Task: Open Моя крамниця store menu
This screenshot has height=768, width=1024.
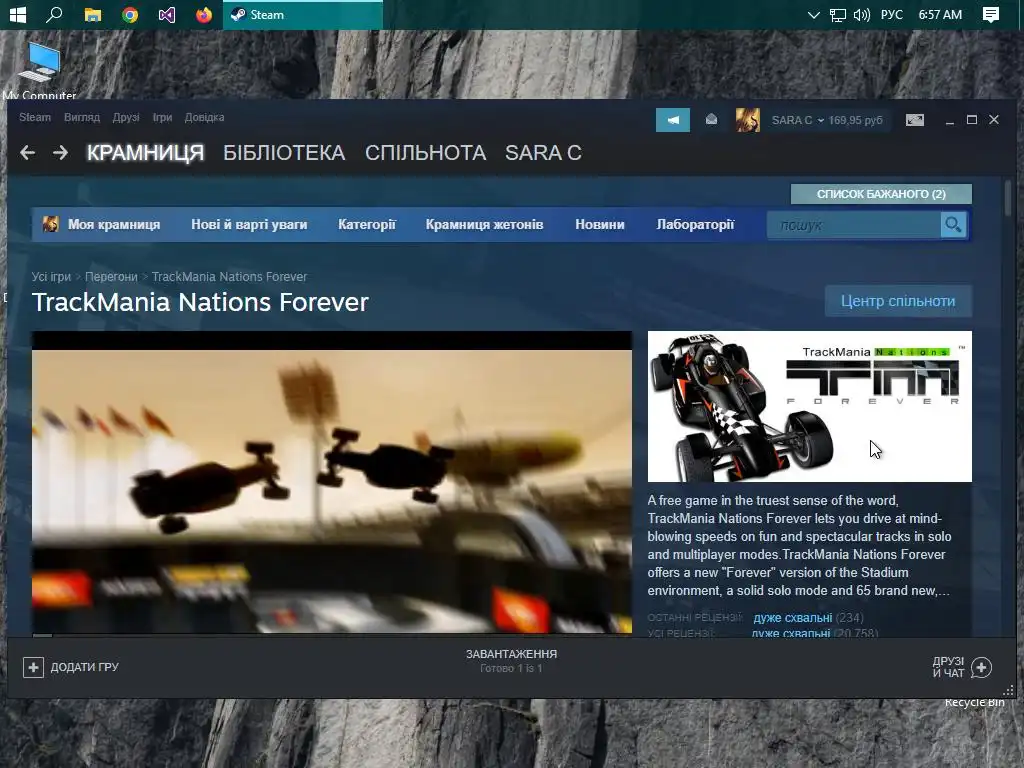Action: coord(114,225)
